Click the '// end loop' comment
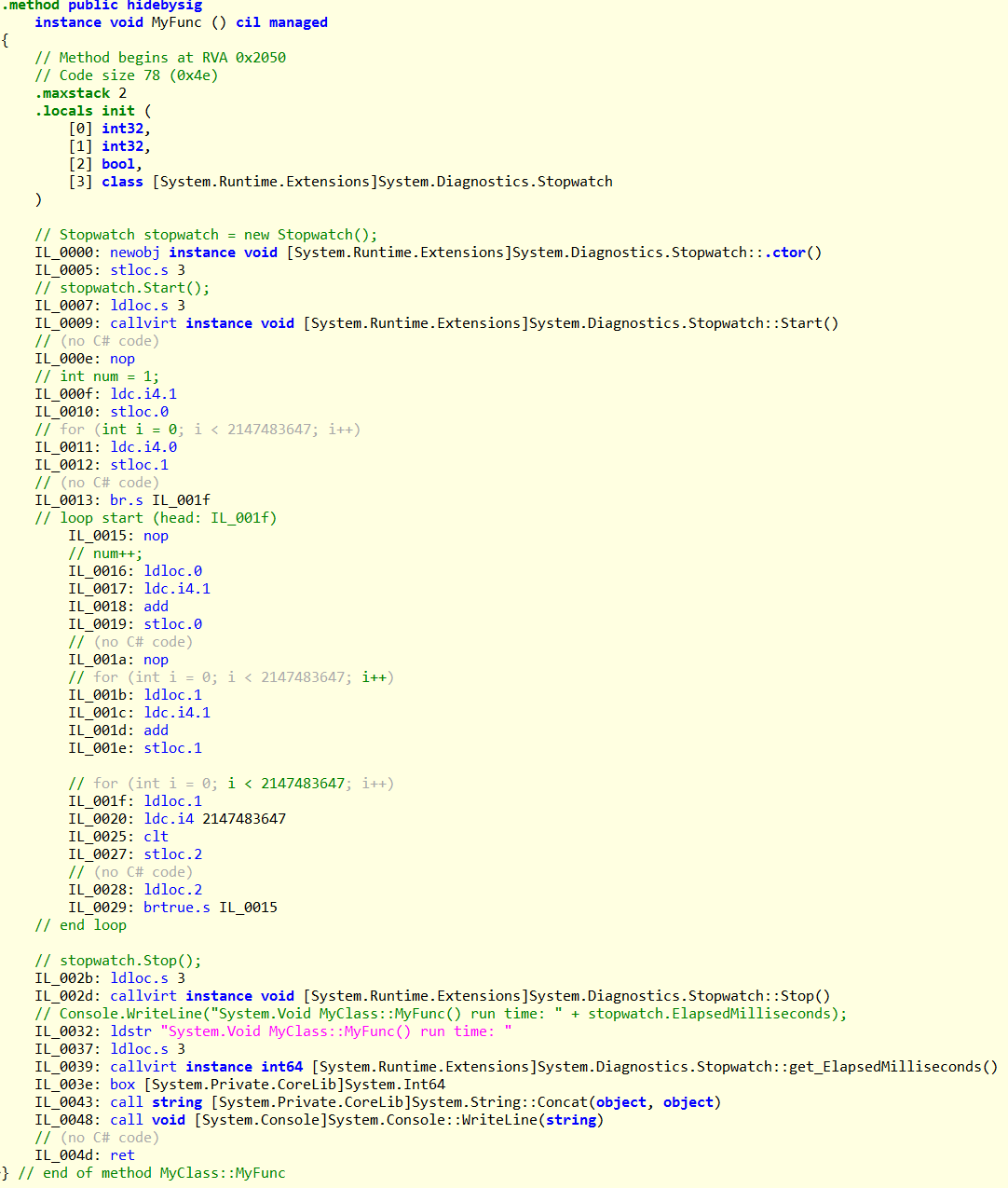 [80, 925]
